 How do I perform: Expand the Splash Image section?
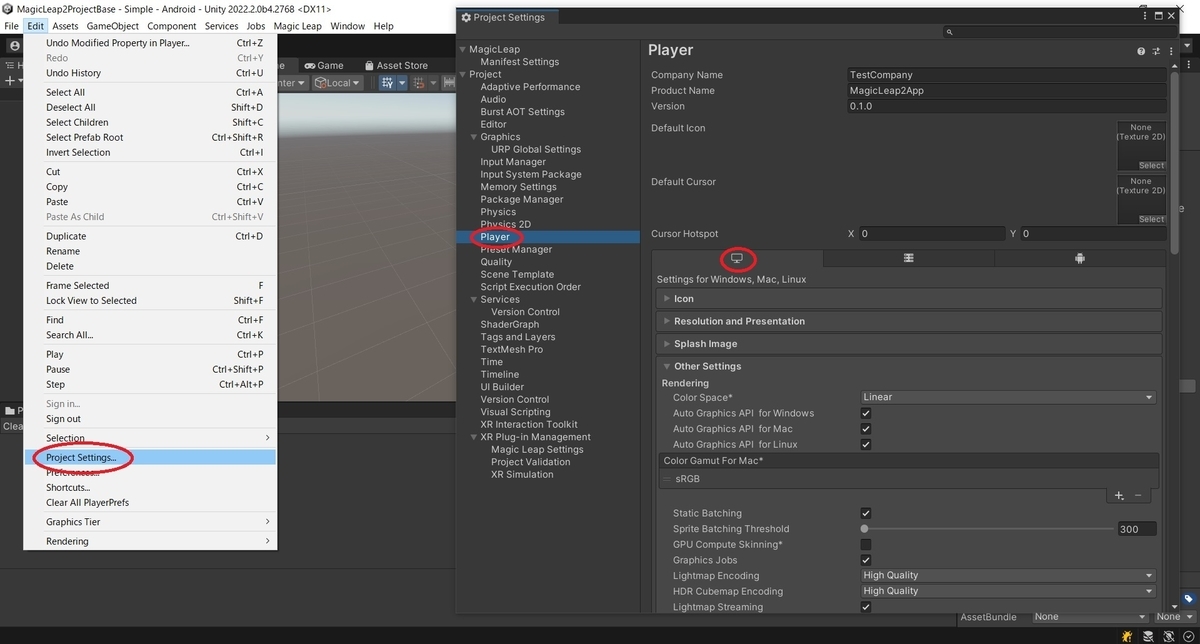click(x=909, y=344)
